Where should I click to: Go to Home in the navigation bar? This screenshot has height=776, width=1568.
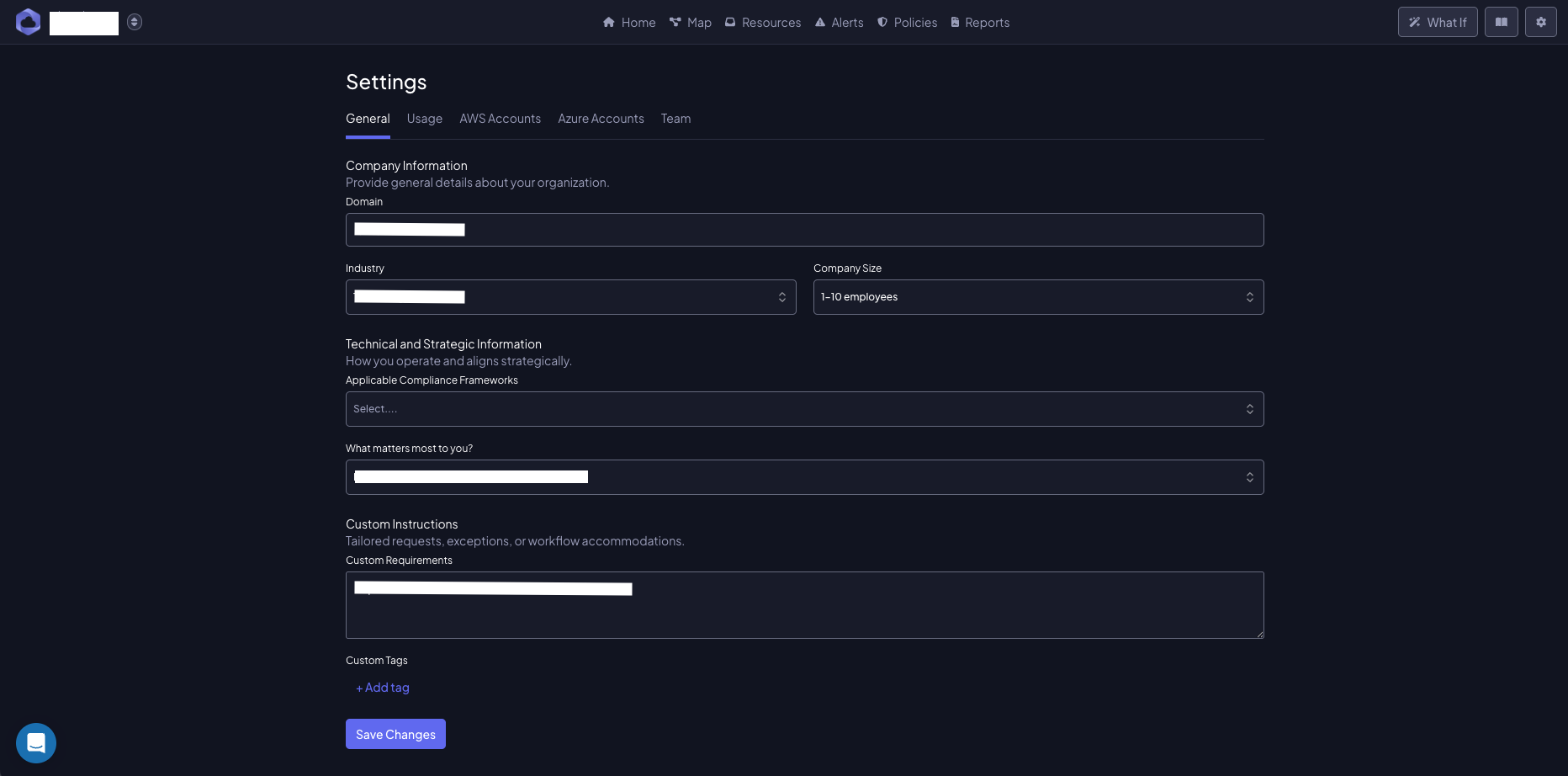click(x=628, y=22)
